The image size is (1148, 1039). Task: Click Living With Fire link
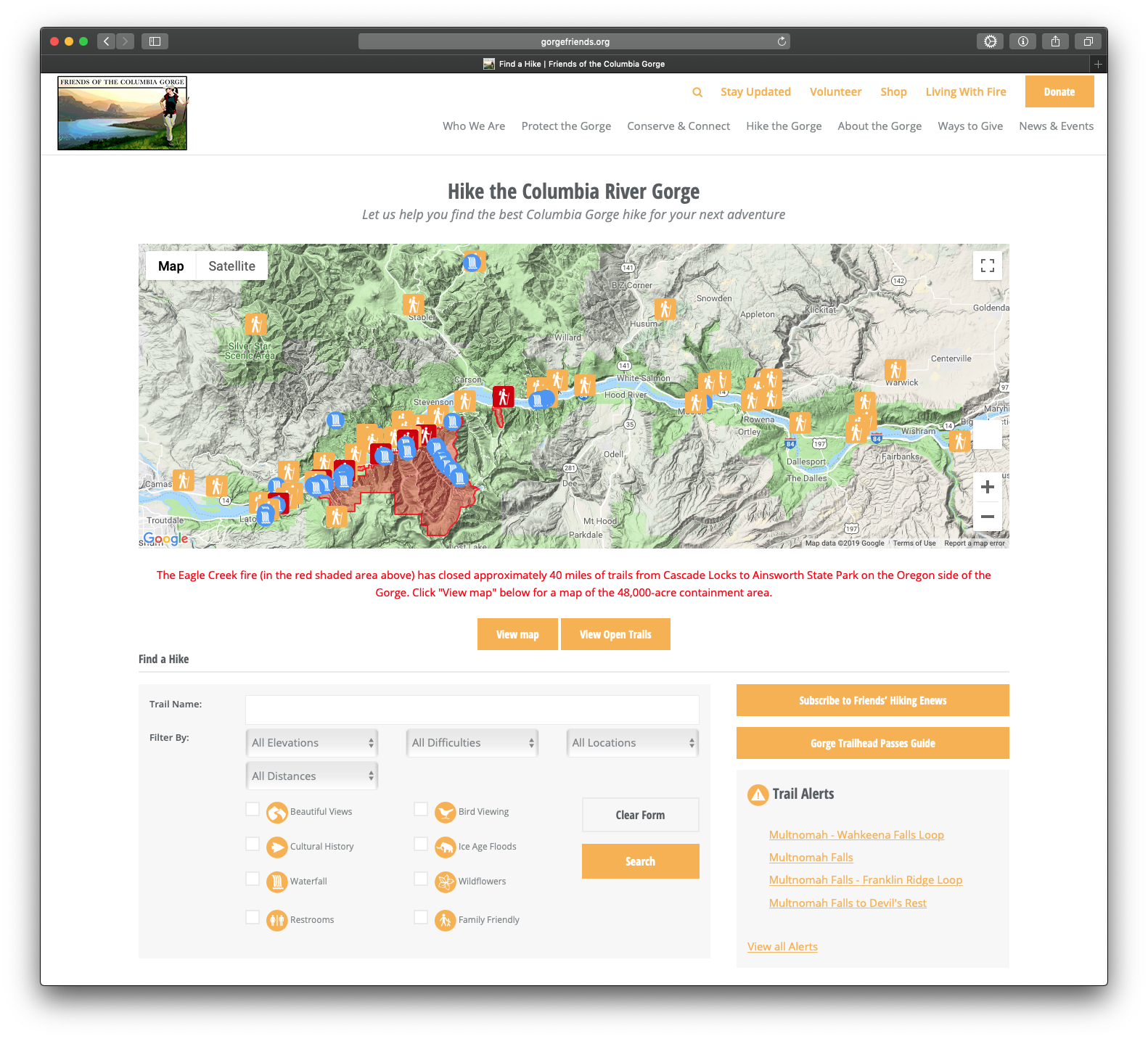966,92
